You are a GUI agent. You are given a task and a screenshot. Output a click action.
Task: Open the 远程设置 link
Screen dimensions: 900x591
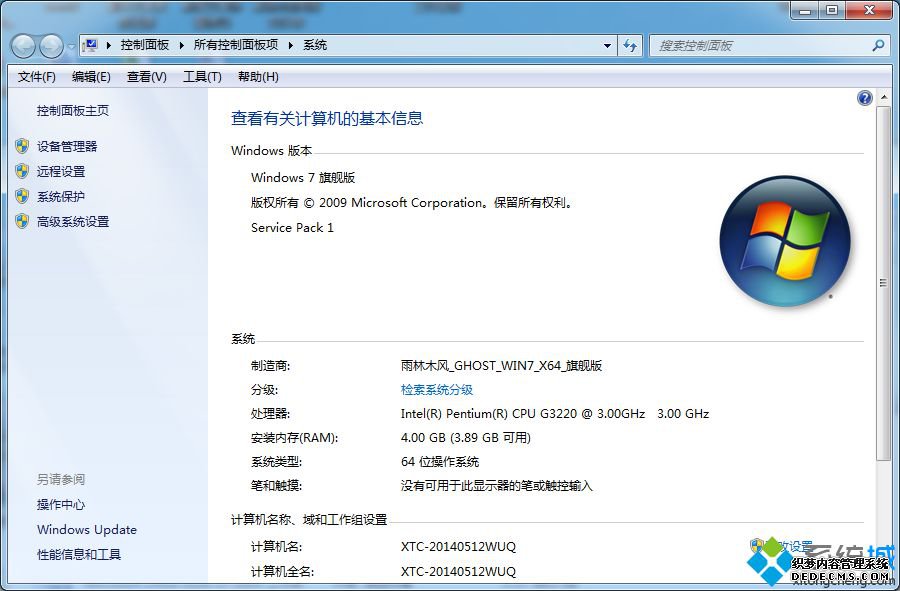tap(61, 172)
